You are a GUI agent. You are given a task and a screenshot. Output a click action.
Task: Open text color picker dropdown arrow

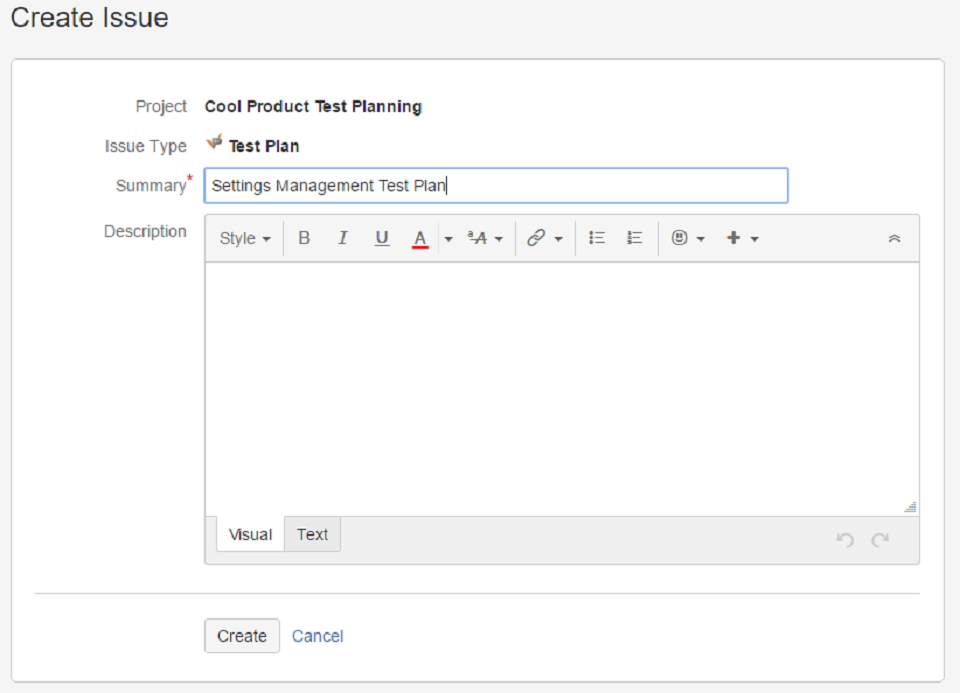(449, 239)
